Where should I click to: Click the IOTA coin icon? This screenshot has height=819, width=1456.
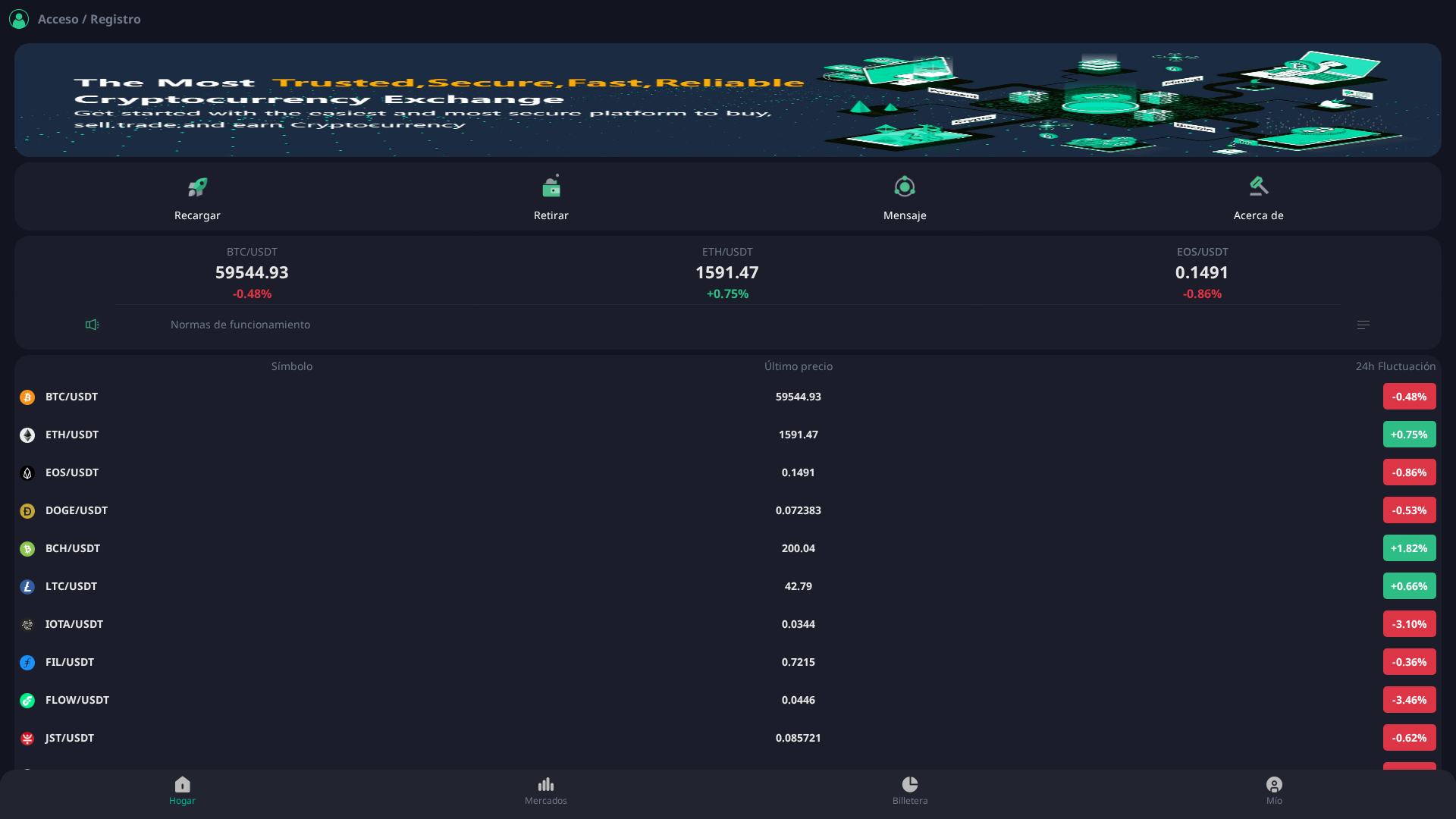[27, 625]
